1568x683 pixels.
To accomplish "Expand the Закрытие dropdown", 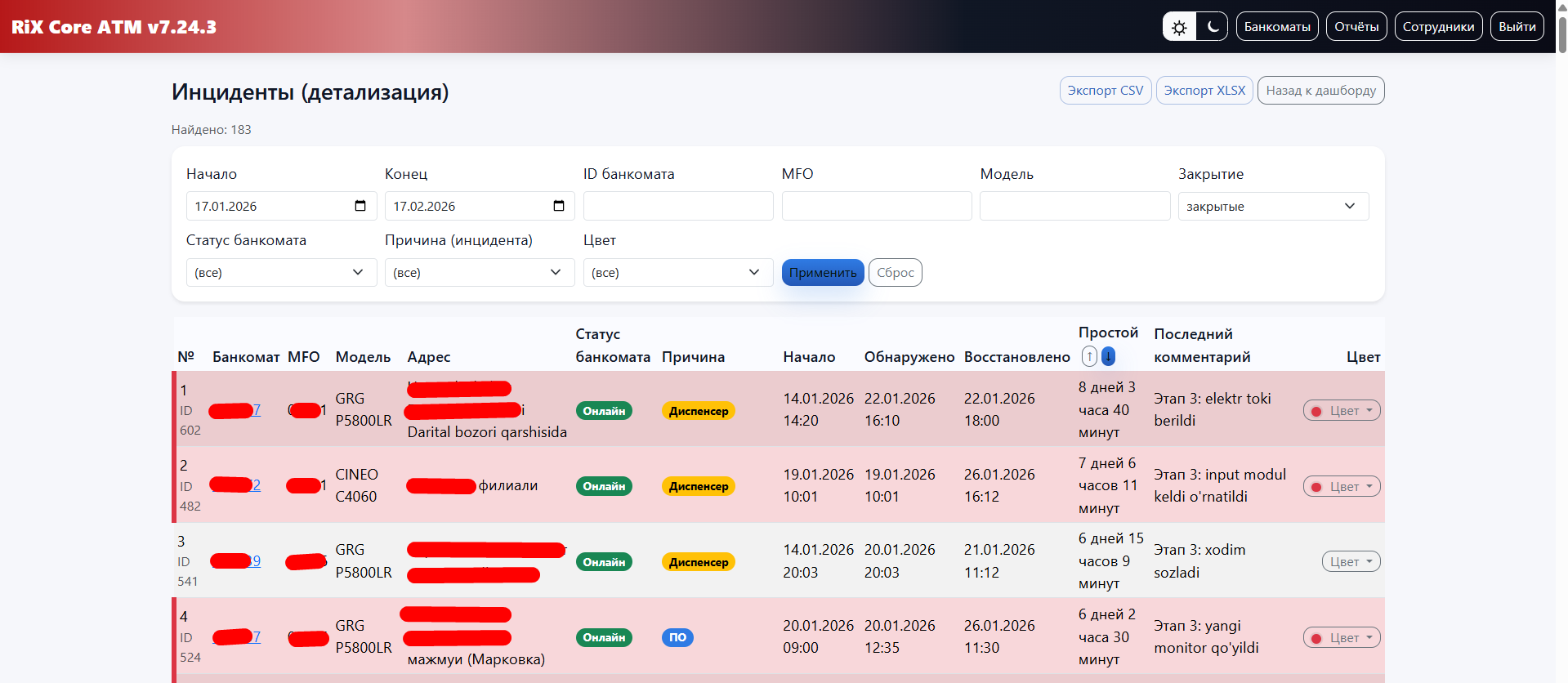I will (x=1272, y=206).
